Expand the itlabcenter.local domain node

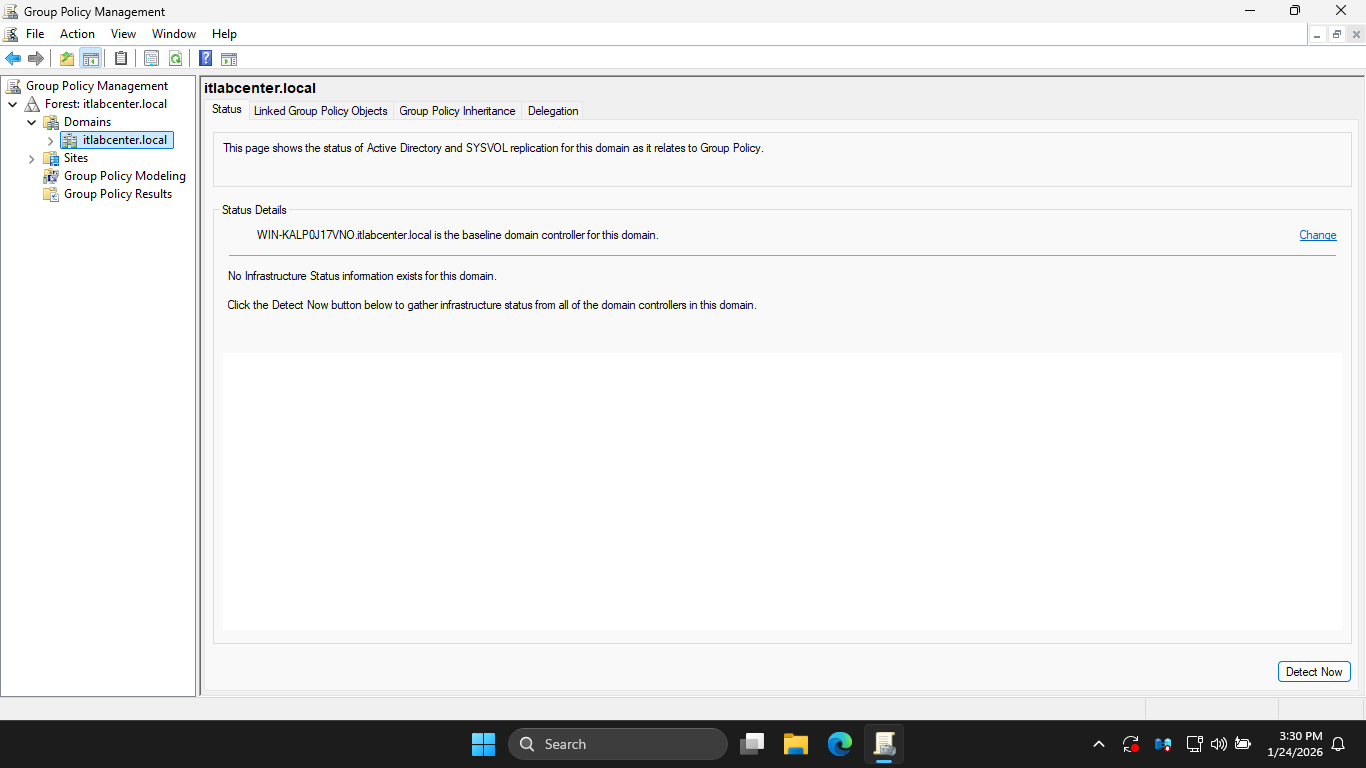pos(51,141)
